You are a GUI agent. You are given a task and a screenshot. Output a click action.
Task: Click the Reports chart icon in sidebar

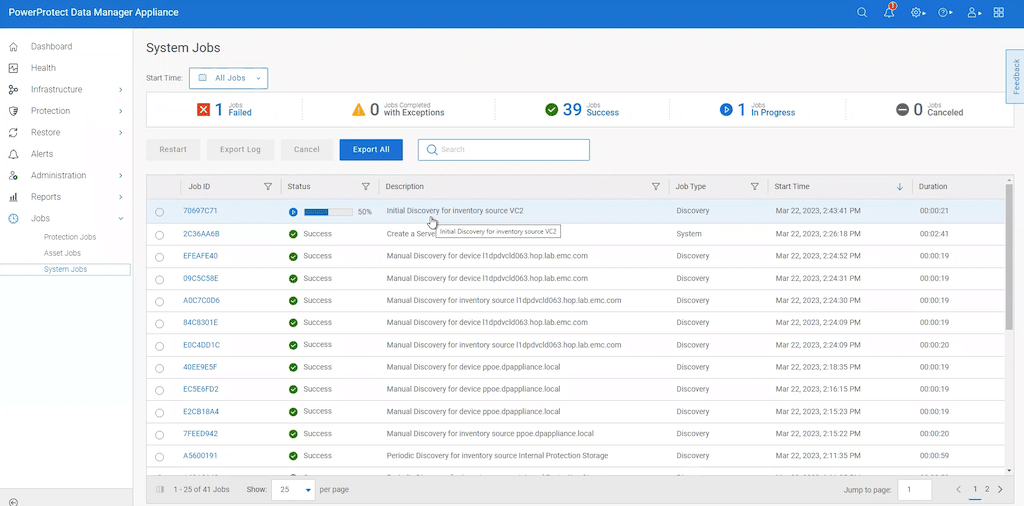(13, 197)
